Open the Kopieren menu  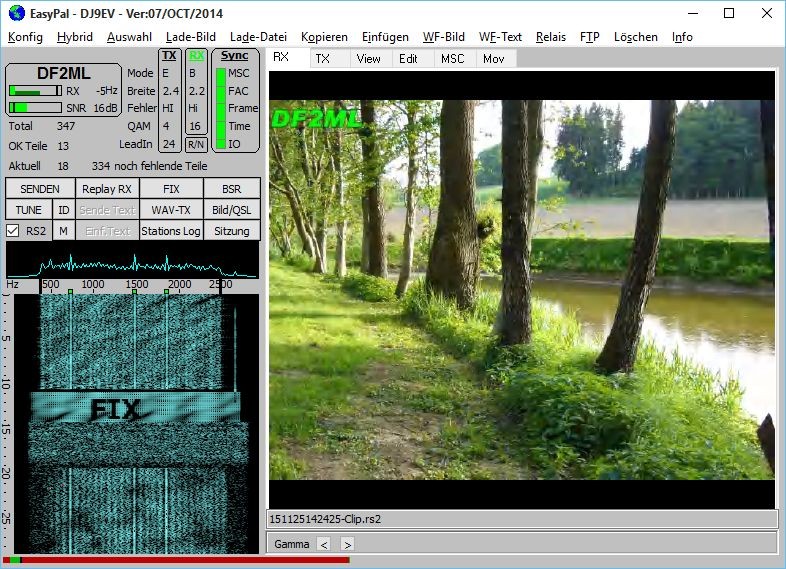(324, 37)
